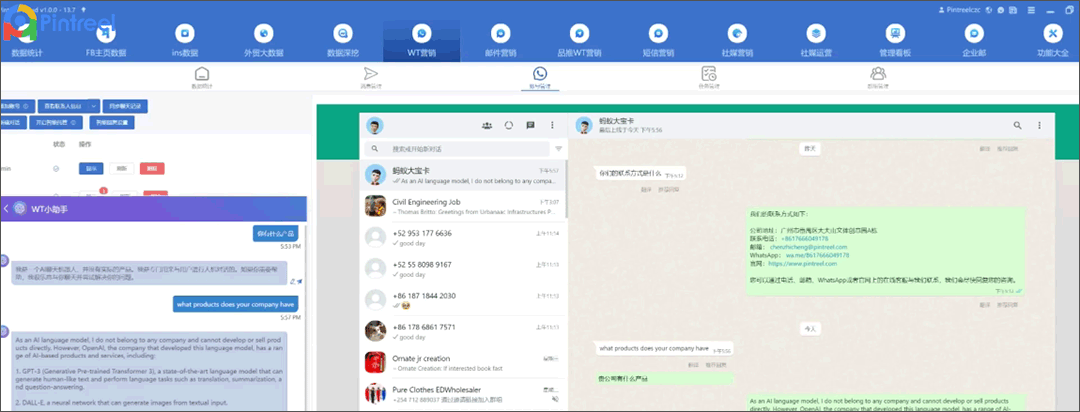Click the 同步聊天记录 button
1080x412 pixels.
(x=125, y=106)
